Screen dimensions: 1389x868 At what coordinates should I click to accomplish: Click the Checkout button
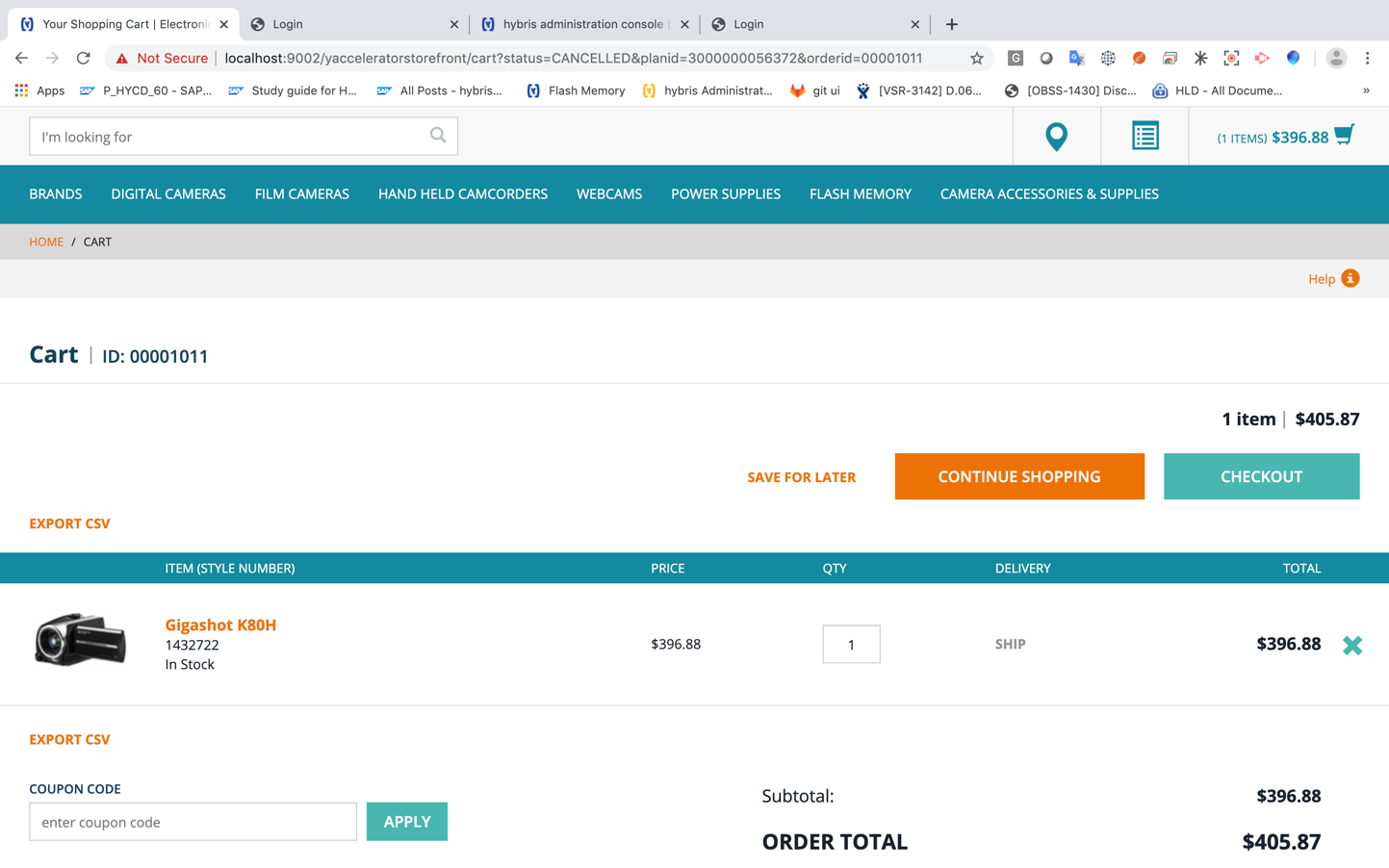[x=1260, y=476]
